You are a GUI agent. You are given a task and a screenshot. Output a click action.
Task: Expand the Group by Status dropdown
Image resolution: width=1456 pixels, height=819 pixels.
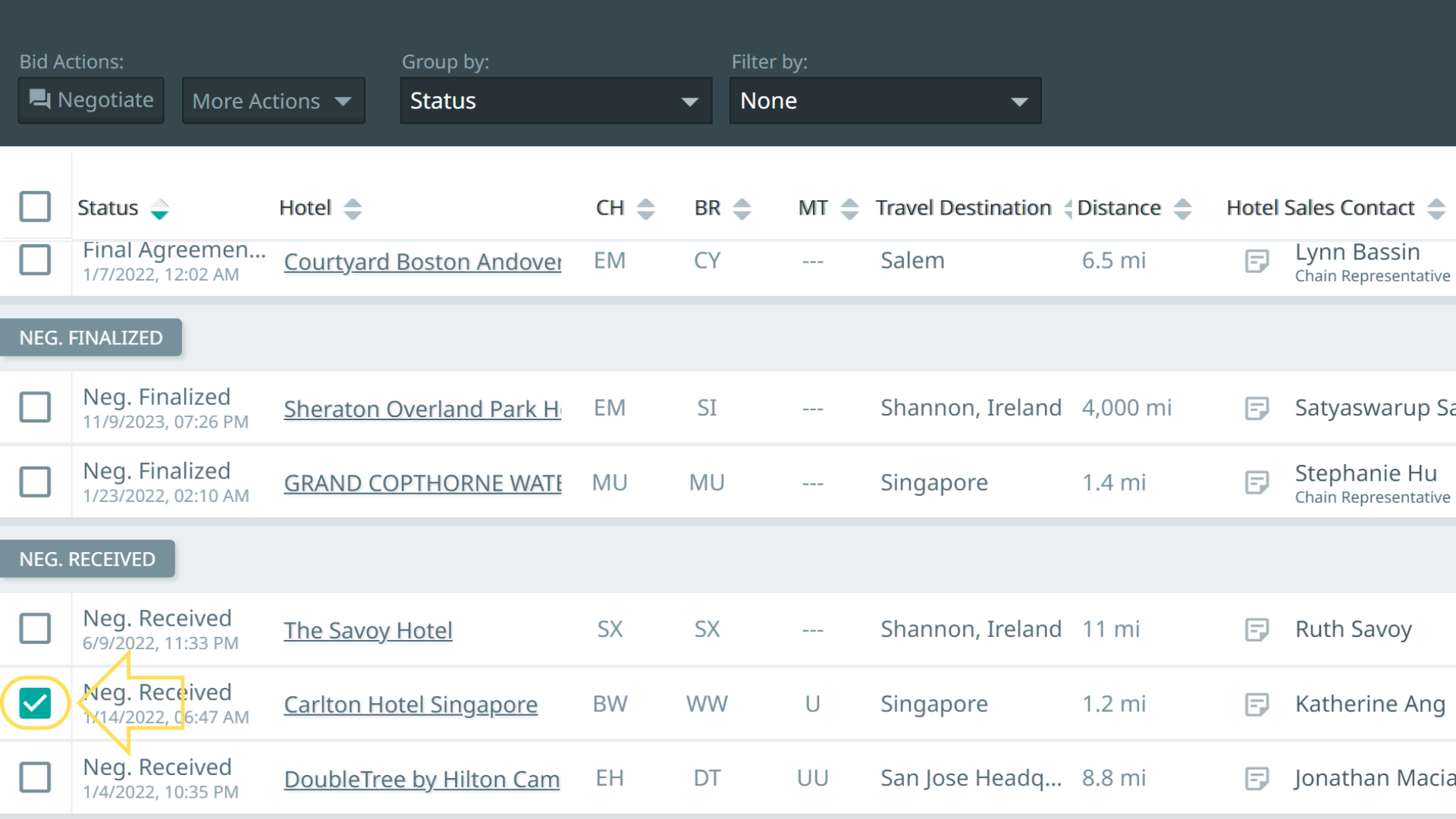pyautogui.click(x=556, y=101)
